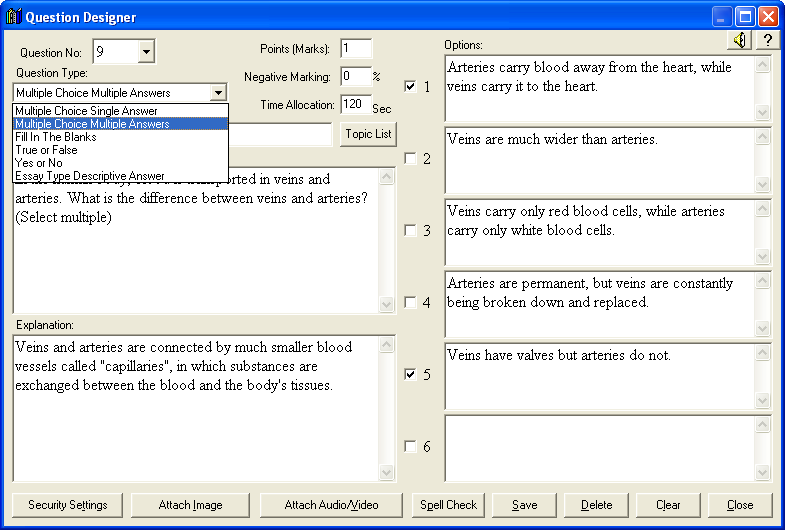785x530 pixels.
Task: Collapse the Question Type dropdown arrow
Action: [x=218, y=93]
